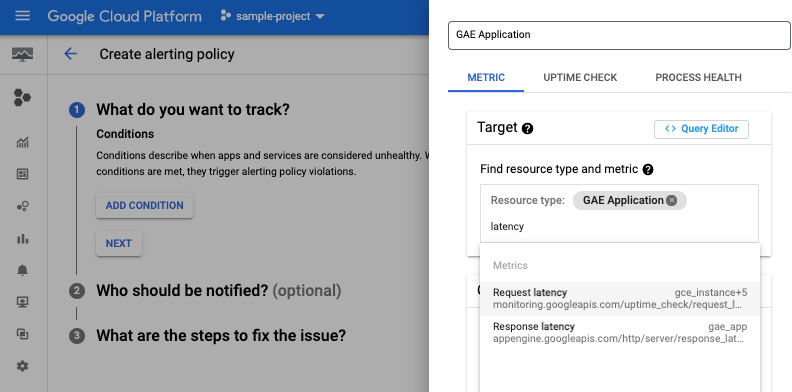This screenshot has width=792, height=392.
Task: Remove the GAE Application resource chip
Action: pyautogui.click(x=671, y=201)
